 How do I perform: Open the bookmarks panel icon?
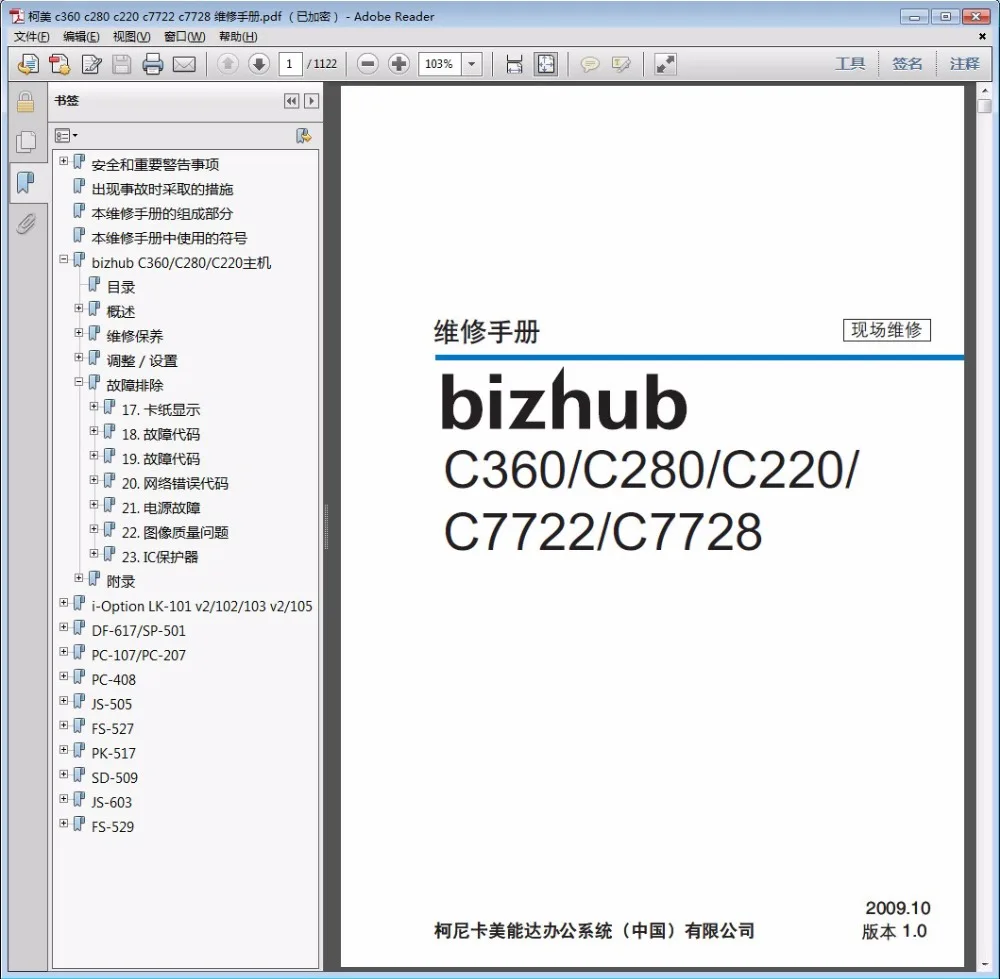point(26,182)
